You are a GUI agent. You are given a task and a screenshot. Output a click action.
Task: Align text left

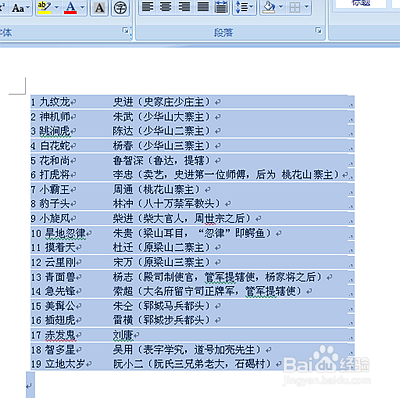(x=147, y=7)
